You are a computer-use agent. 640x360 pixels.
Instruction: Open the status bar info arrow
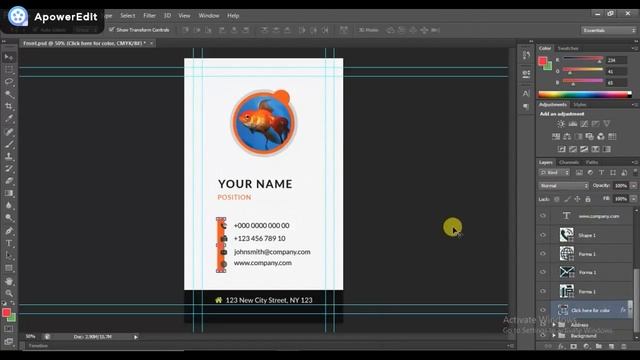tap(136, 337)
